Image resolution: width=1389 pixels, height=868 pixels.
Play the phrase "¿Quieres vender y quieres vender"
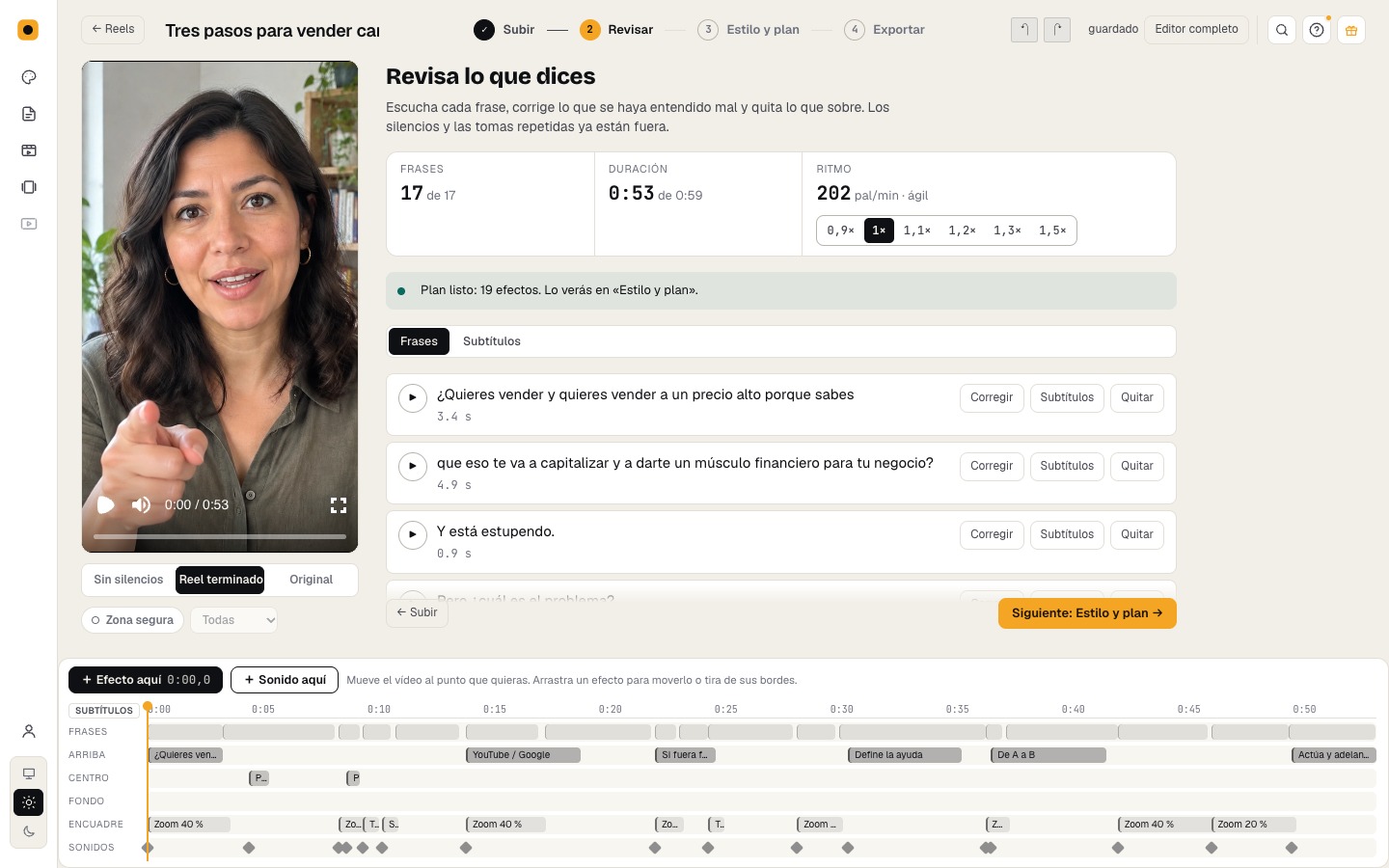pyautogui.click(x=413, y=397)
